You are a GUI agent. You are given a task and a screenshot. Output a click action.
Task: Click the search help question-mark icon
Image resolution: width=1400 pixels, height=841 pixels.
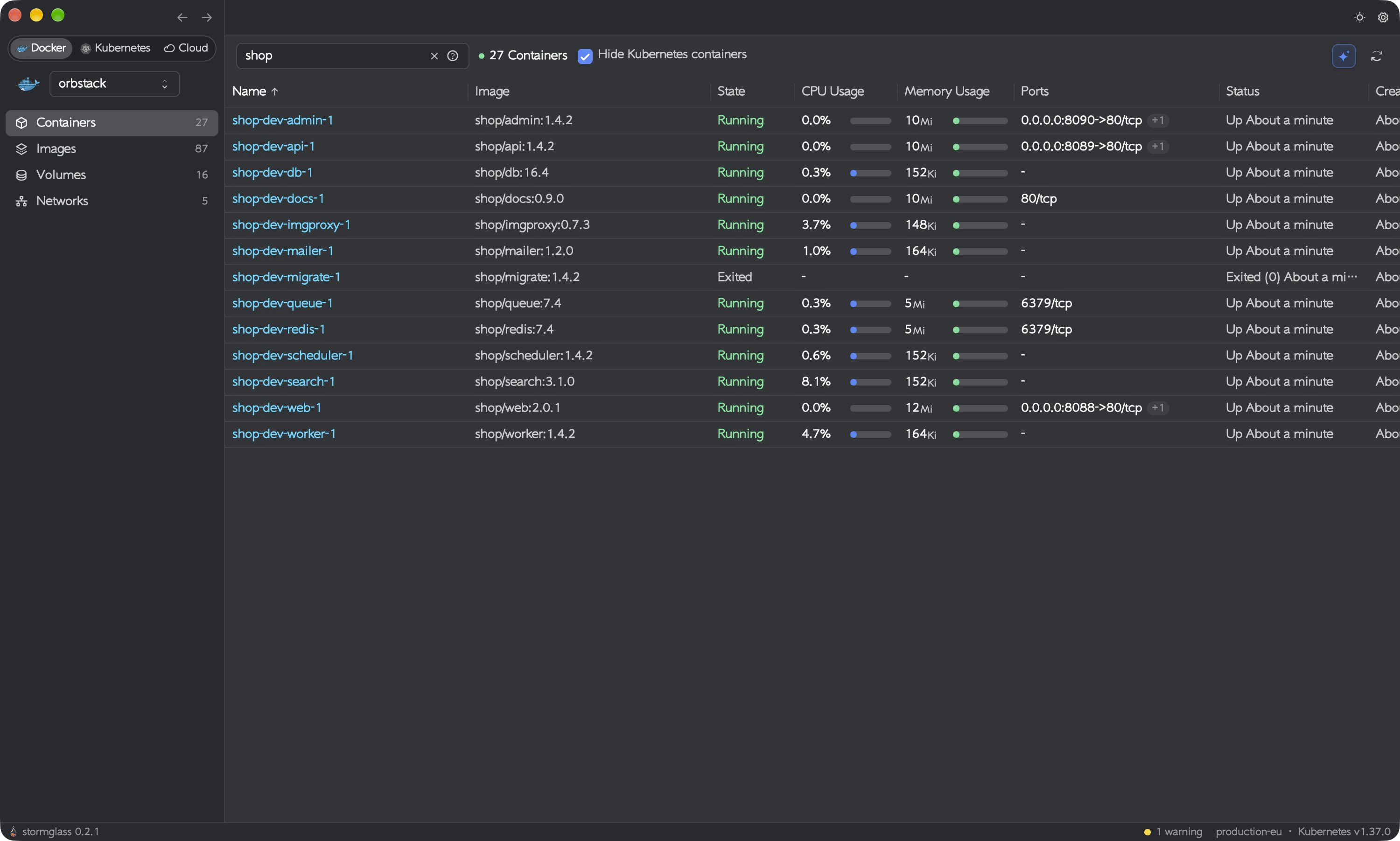[x=452, y=56]
